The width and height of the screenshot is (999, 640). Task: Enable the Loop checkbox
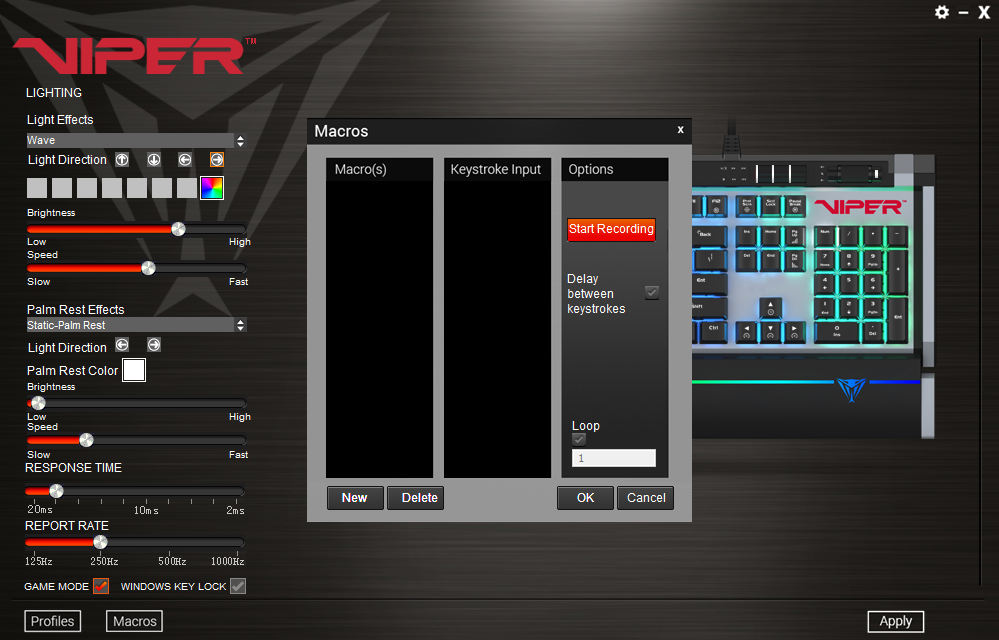(x=579, y=439)
